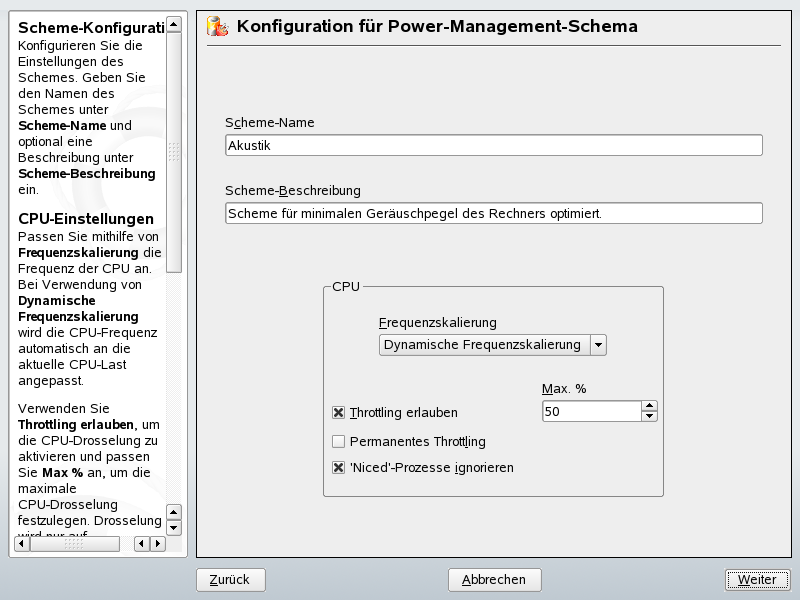Viewport: 800px width, 600px height.
Task: Click the Scheme-Name field containing 'Akustik'
Action: click(x=494, y=145)
